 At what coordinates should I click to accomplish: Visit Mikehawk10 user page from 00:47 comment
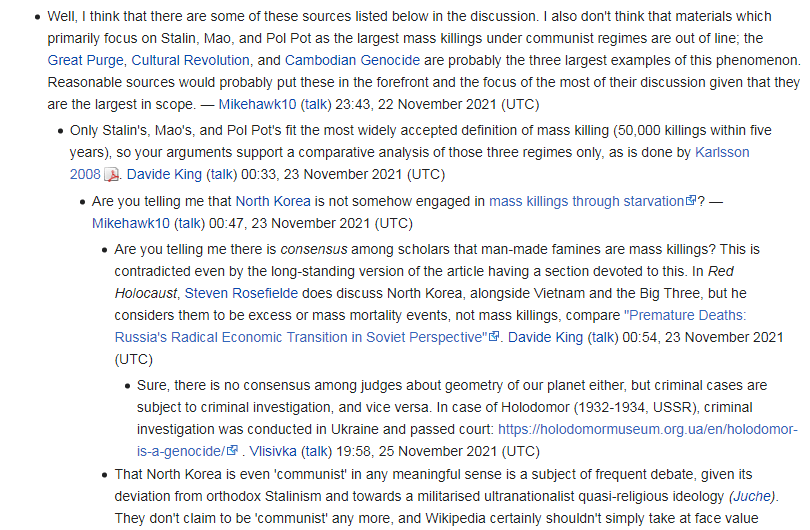coord(131,224)
